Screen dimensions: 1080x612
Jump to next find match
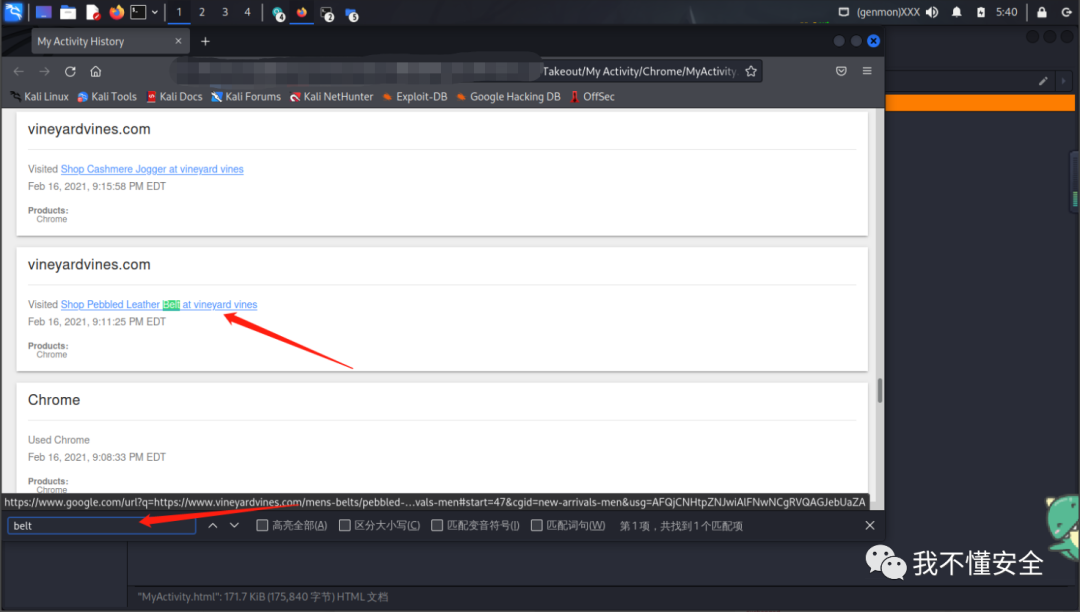coord(234,526)
